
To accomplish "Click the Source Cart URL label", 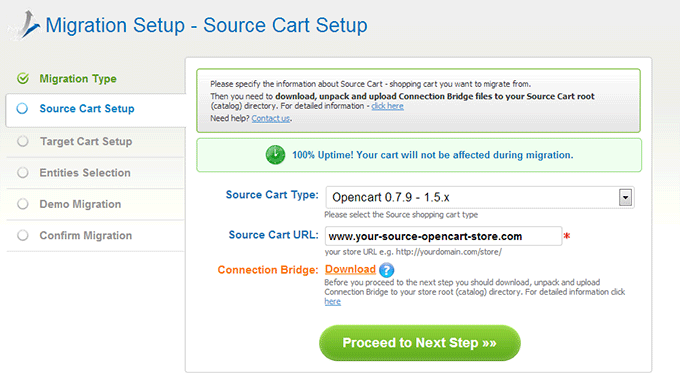I will pyautogui.click(x=273, y=235).
